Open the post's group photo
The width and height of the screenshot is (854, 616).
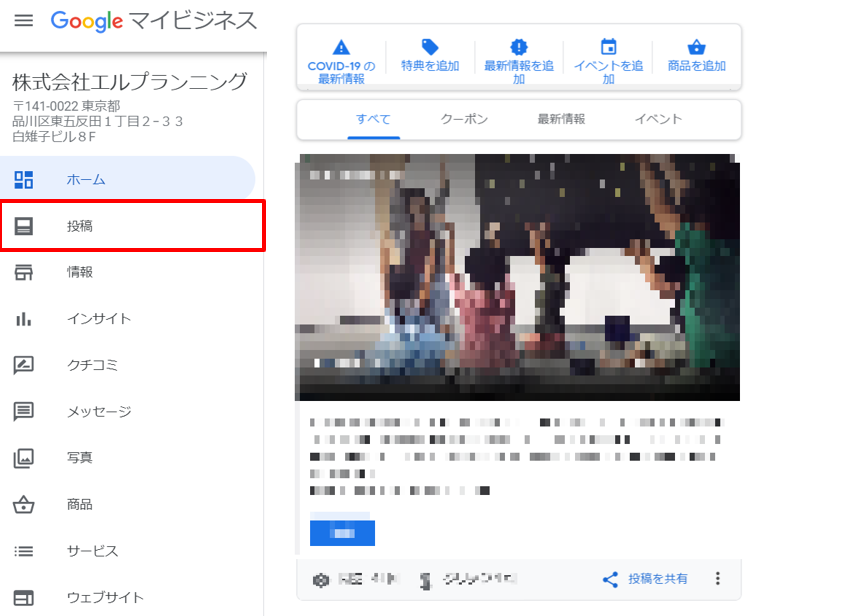click(x=517, y=277)
